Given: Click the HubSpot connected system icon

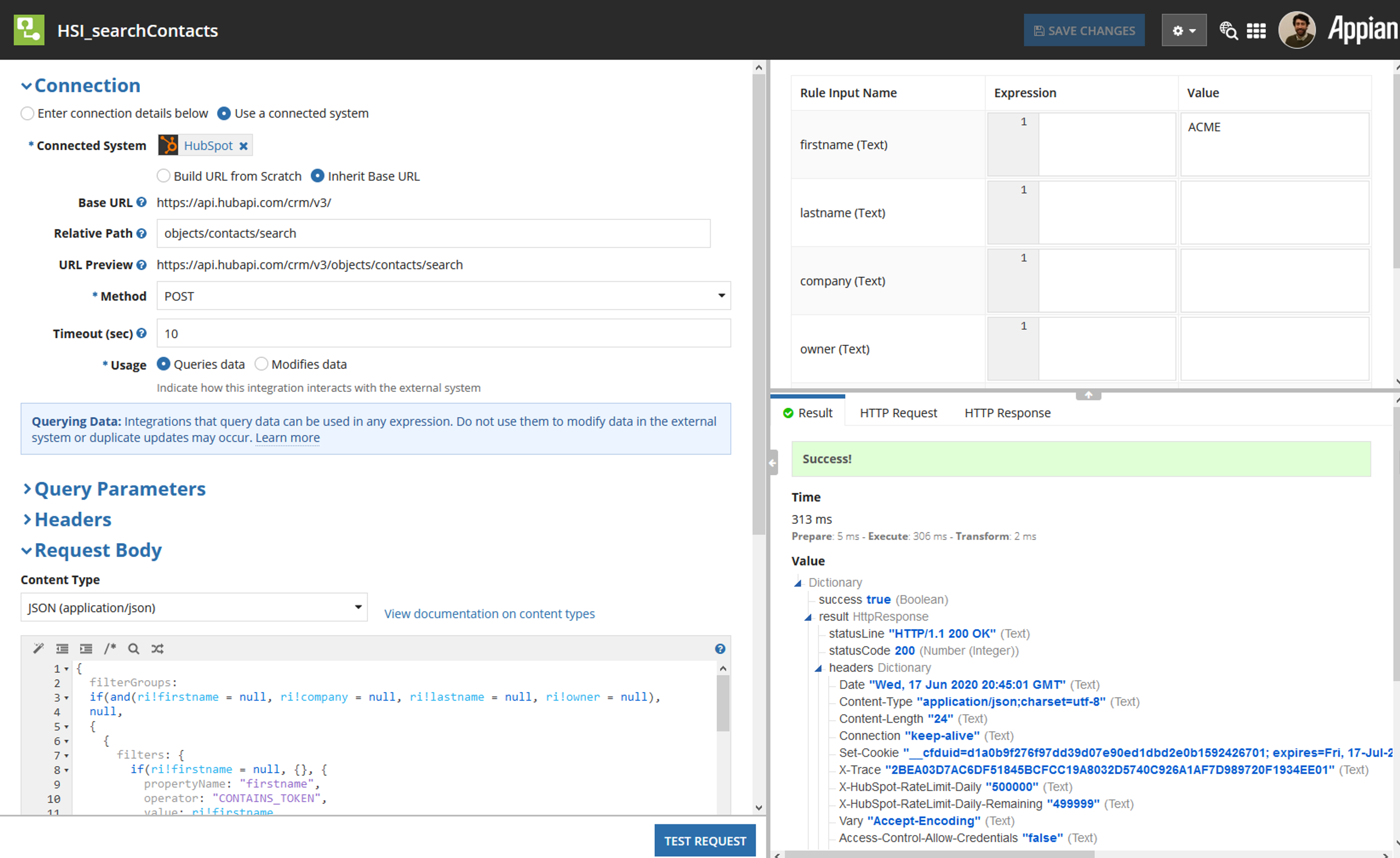Looking at the screenshot, I should click(x=168, y=145).
